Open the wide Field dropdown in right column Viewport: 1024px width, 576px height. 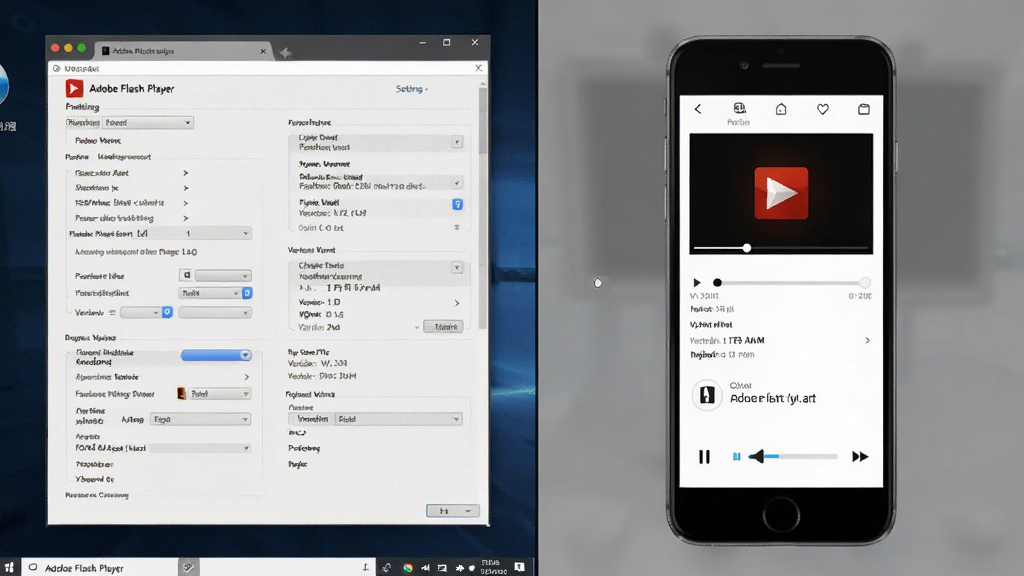398,419
